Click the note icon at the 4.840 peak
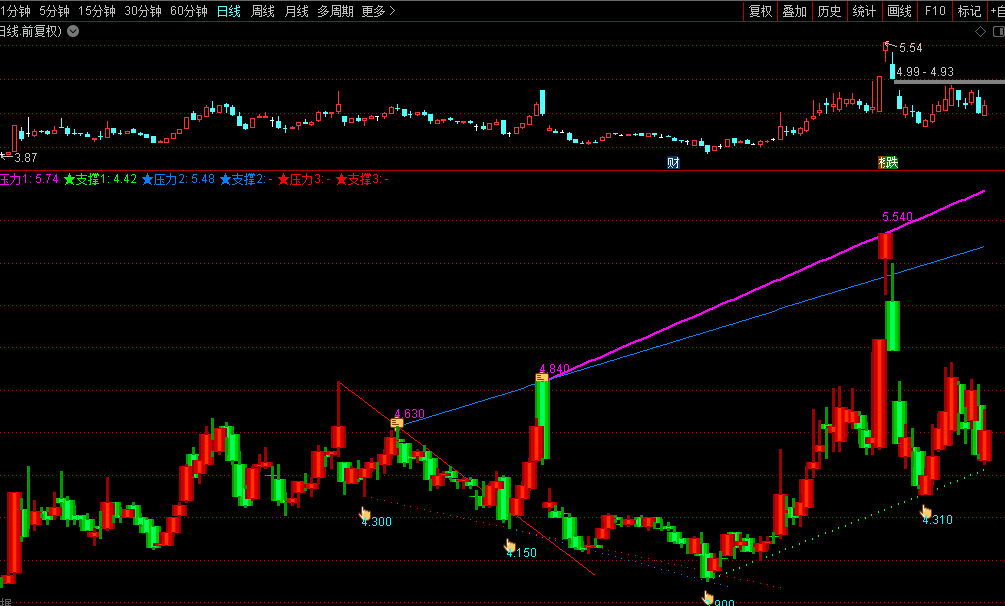 (542, 377)
